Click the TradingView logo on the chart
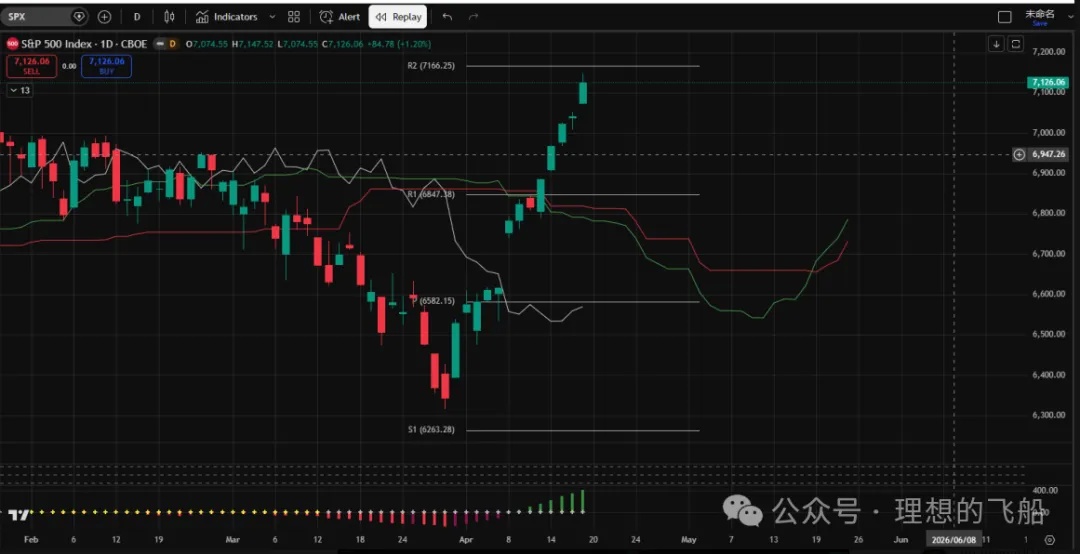Viewport: 1080px width, 554px height. 18,514
